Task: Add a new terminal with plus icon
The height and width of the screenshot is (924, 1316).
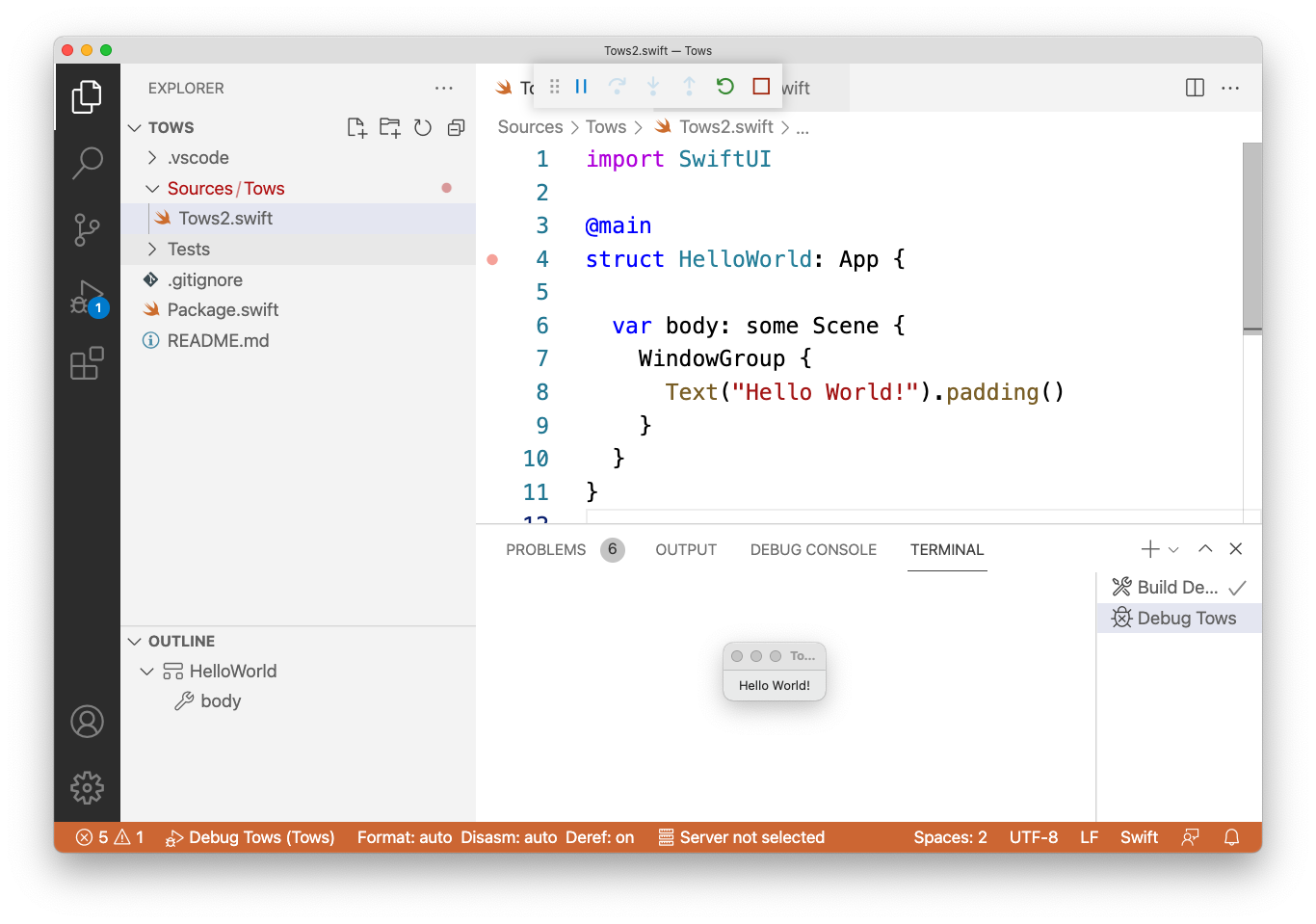Action: pos(1150,549)
